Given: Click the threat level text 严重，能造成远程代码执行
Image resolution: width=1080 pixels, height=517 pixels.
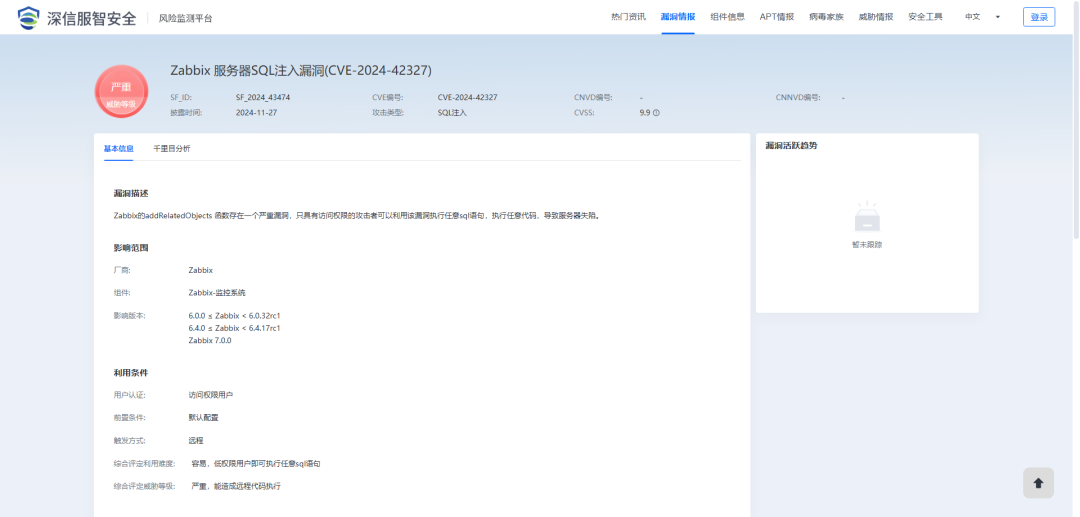Looking at the screenshot, I should pyautogui.click(x=236, y=487).
